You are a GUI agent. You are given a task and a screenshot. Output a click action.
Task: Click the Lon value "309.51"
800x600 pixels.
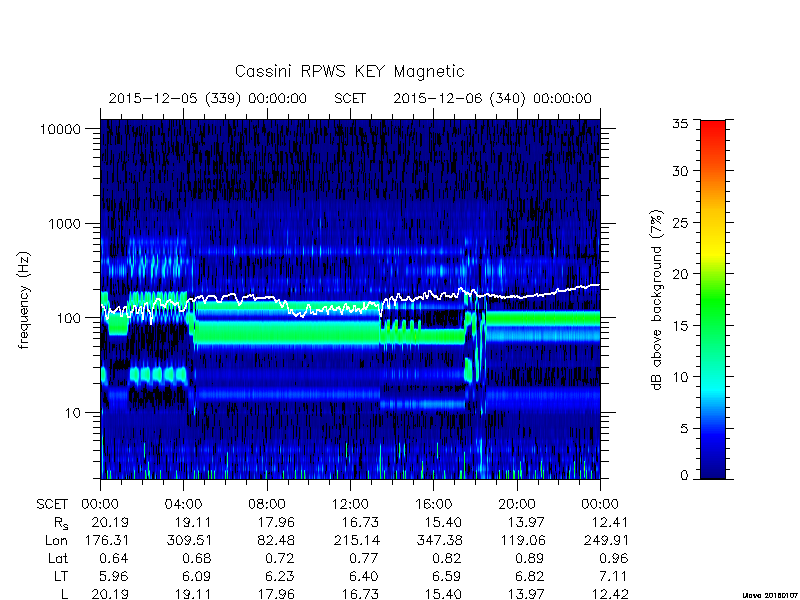pos(189,540)
